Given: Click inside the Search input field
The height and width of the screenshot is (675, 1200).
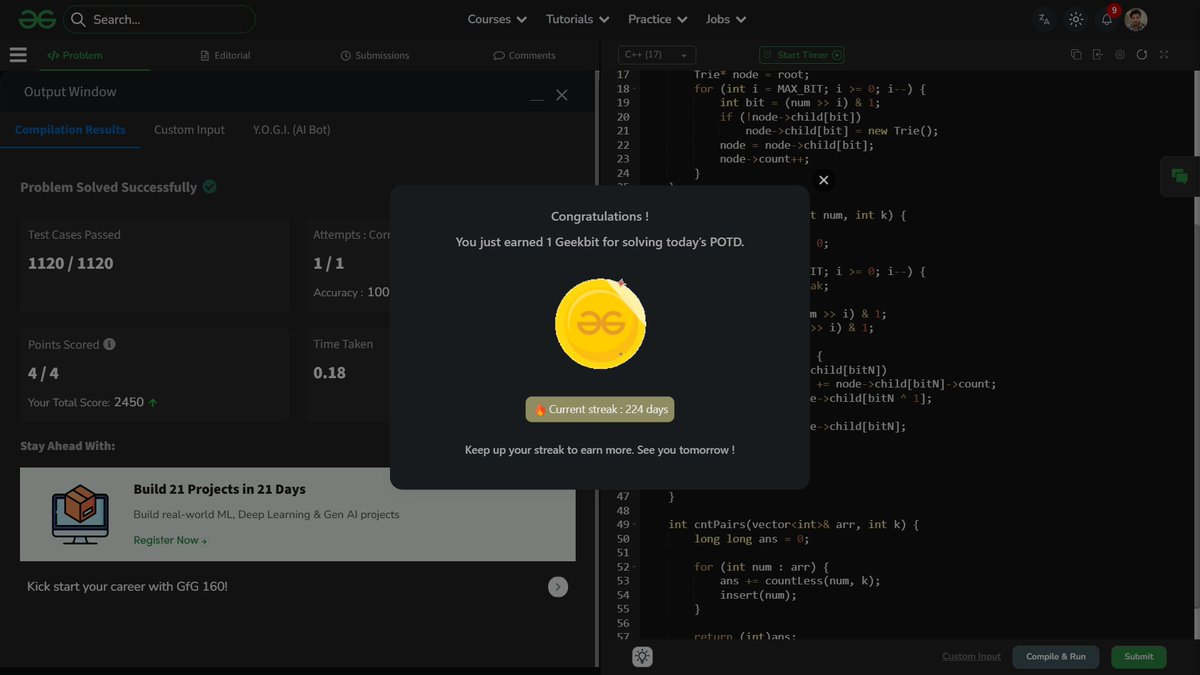Looking at the screenshot, I should point(160,18).
